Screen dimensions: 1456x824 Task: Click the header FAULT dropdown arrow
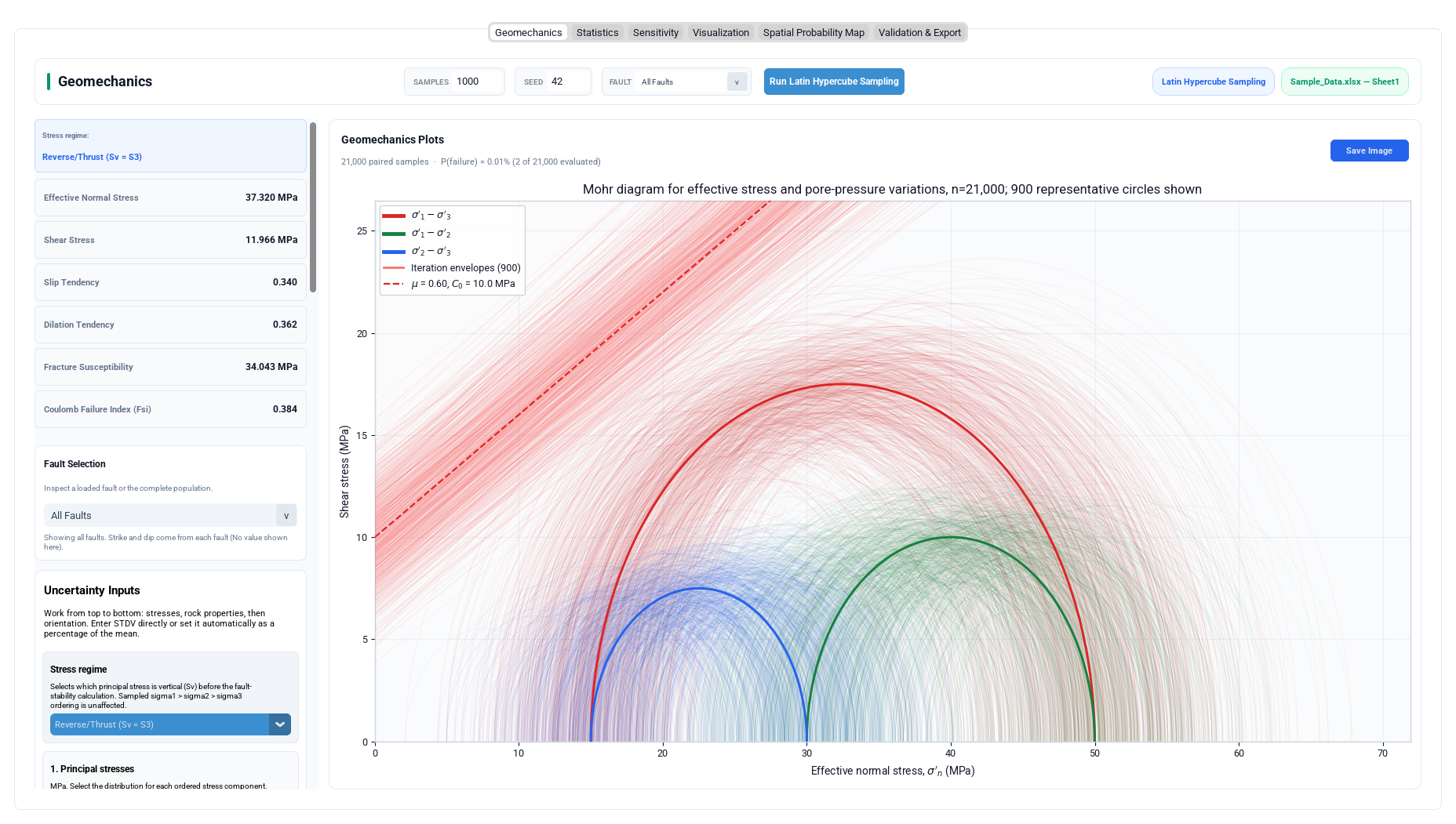[737, 82]
